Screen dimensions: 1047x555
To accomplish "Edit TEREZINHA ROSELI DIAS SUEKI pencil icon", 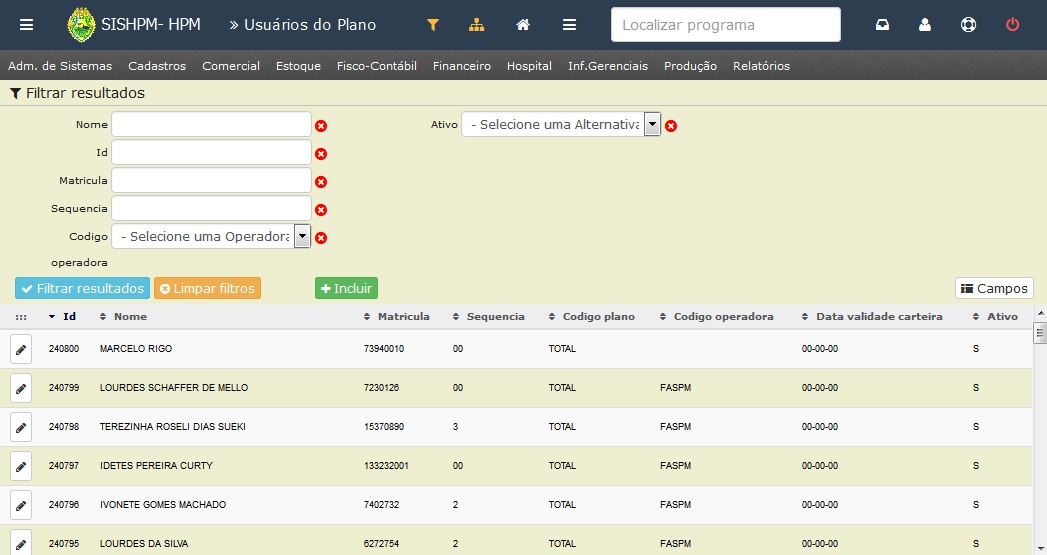I will pyautogui.click(x=21, y=427).
